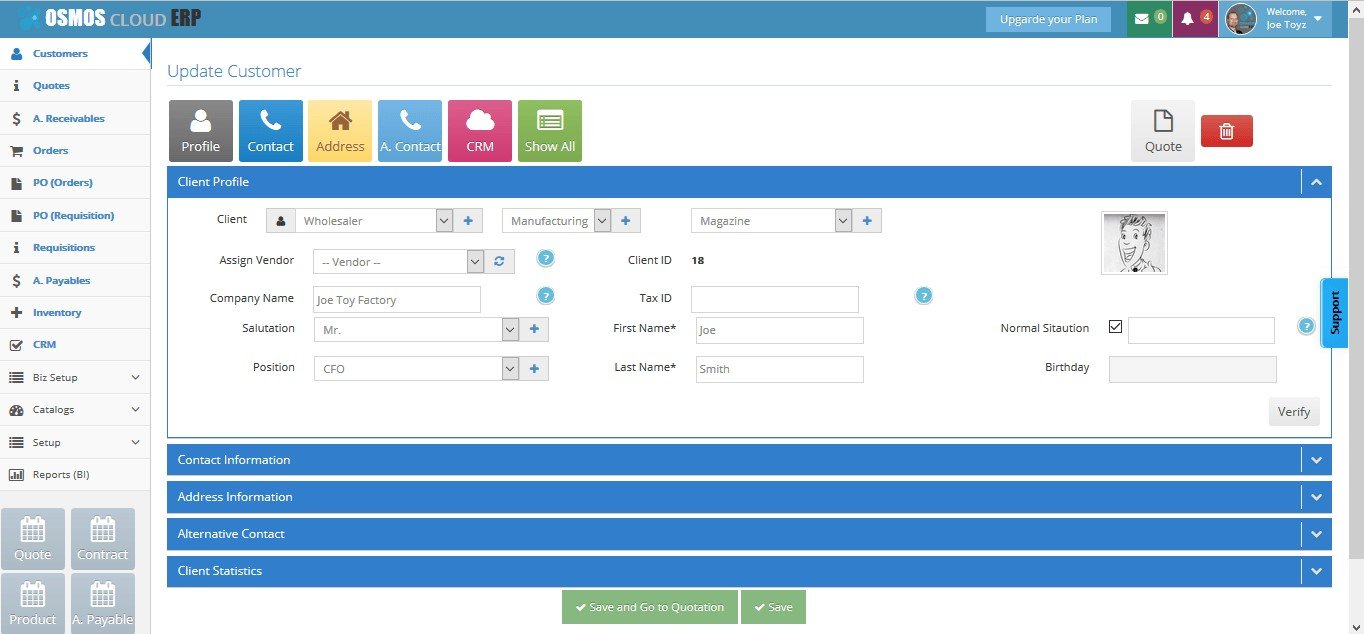The height and width of the screenshot is (634, 1364).
Task: Open the Support side tab
Action: [1335, 313]
